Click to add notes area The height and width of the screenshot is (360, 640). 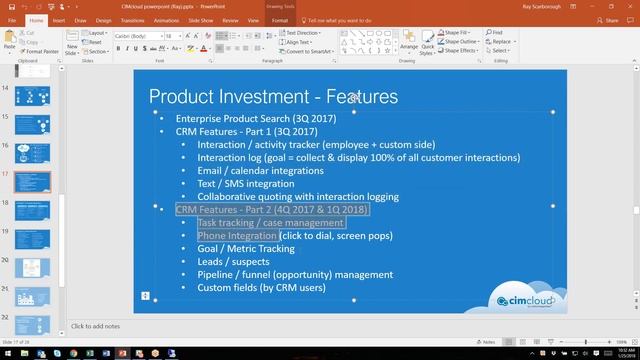coord(96,326)
